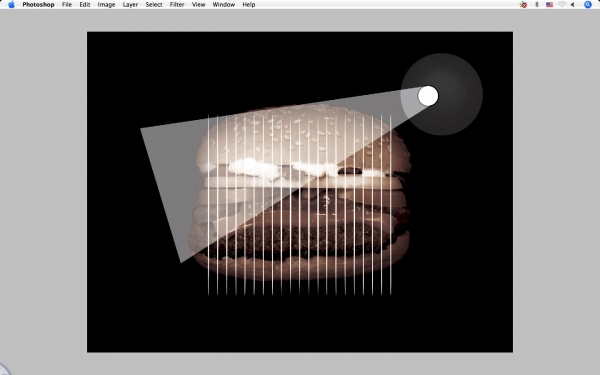The width and height of the screenshot is (600, 375).
Task: Open the Edit menu
Action: [x=85, y=5]
